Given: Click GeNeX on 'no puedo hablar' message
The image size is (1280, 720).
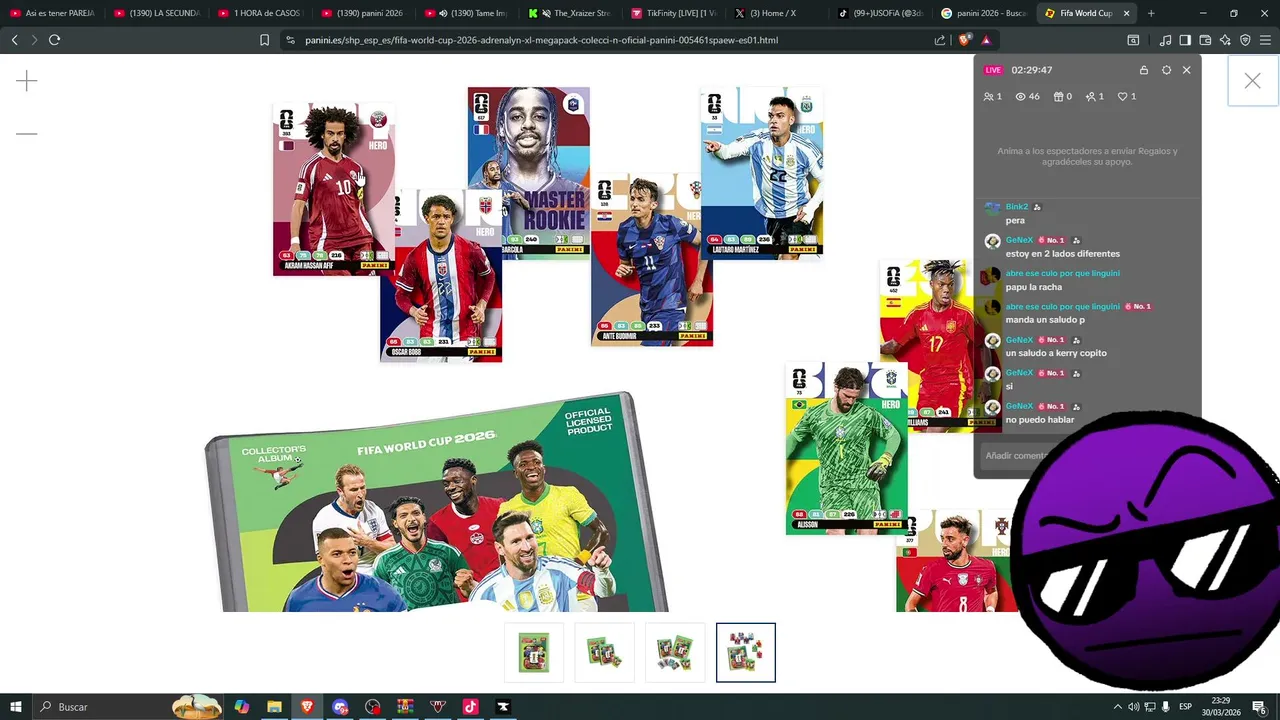Looking at the screenshot, I should pos(1019,406).
